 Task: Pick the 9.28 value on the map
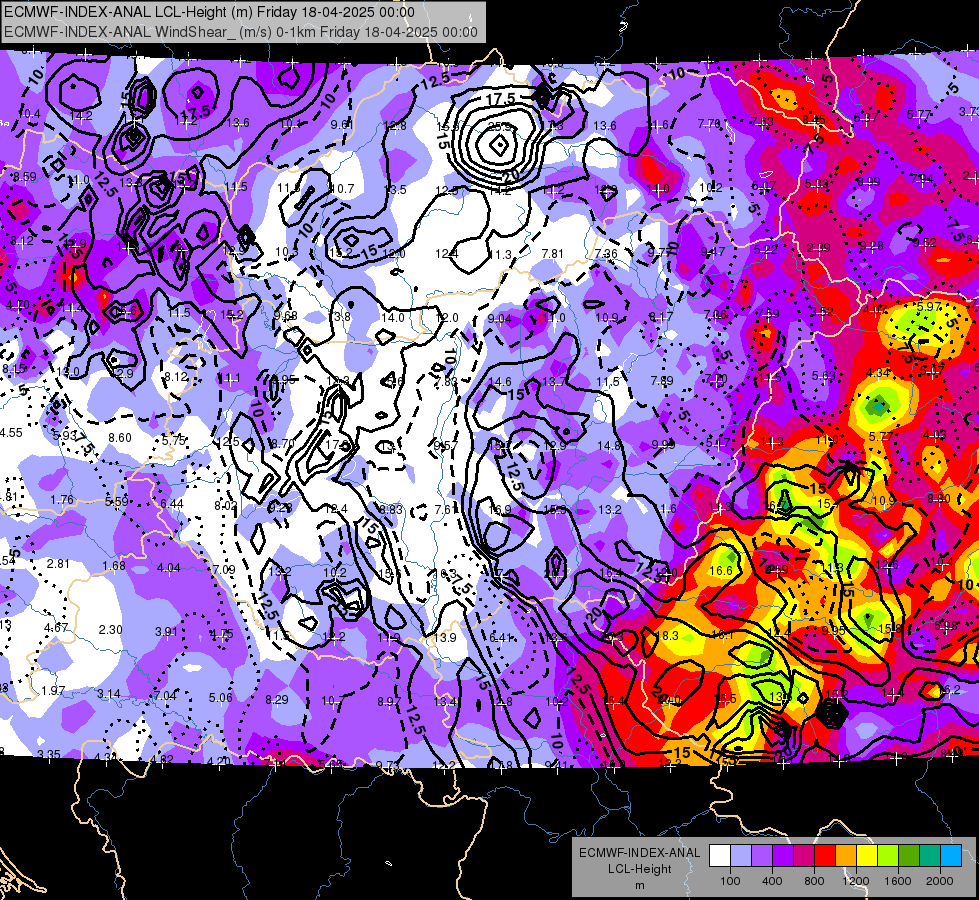871,246
